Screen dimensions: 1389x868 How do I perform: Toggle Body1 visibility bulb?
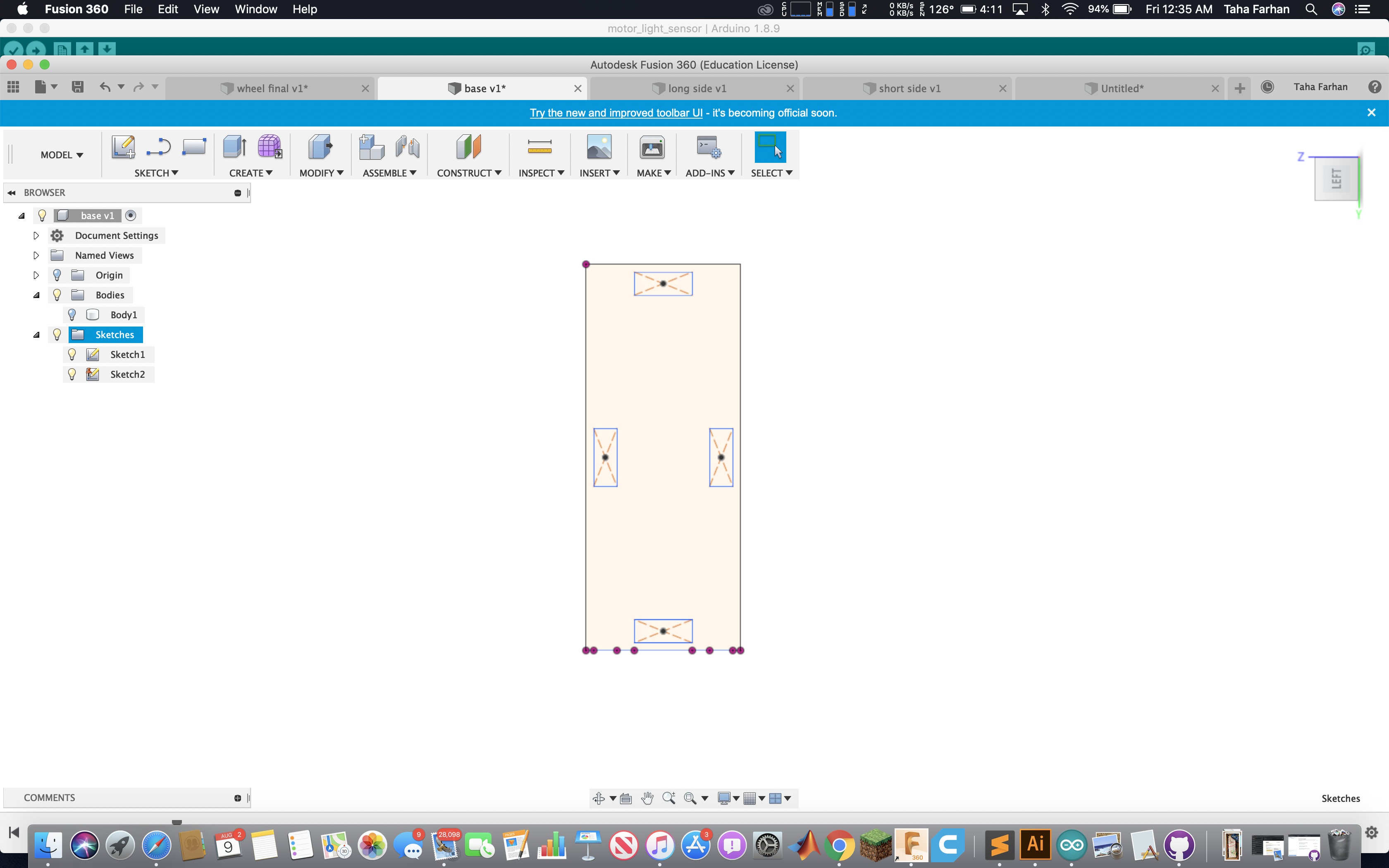pos(72,315)
